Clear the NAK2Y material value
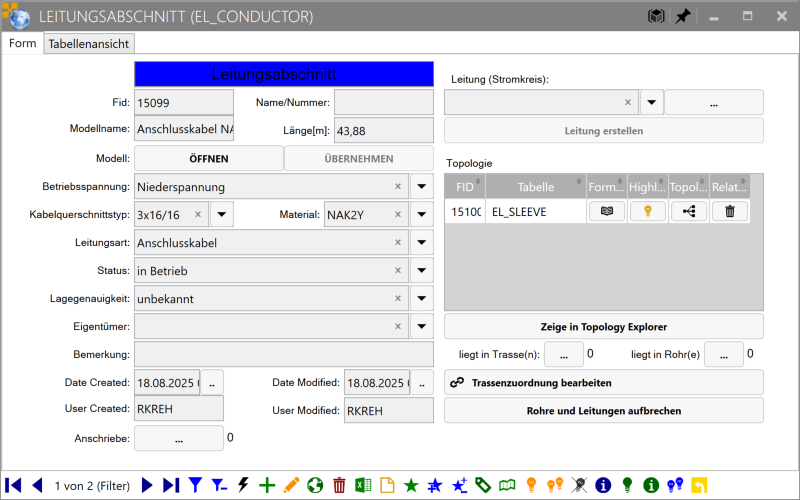800x500 pixels. point(398,214)
